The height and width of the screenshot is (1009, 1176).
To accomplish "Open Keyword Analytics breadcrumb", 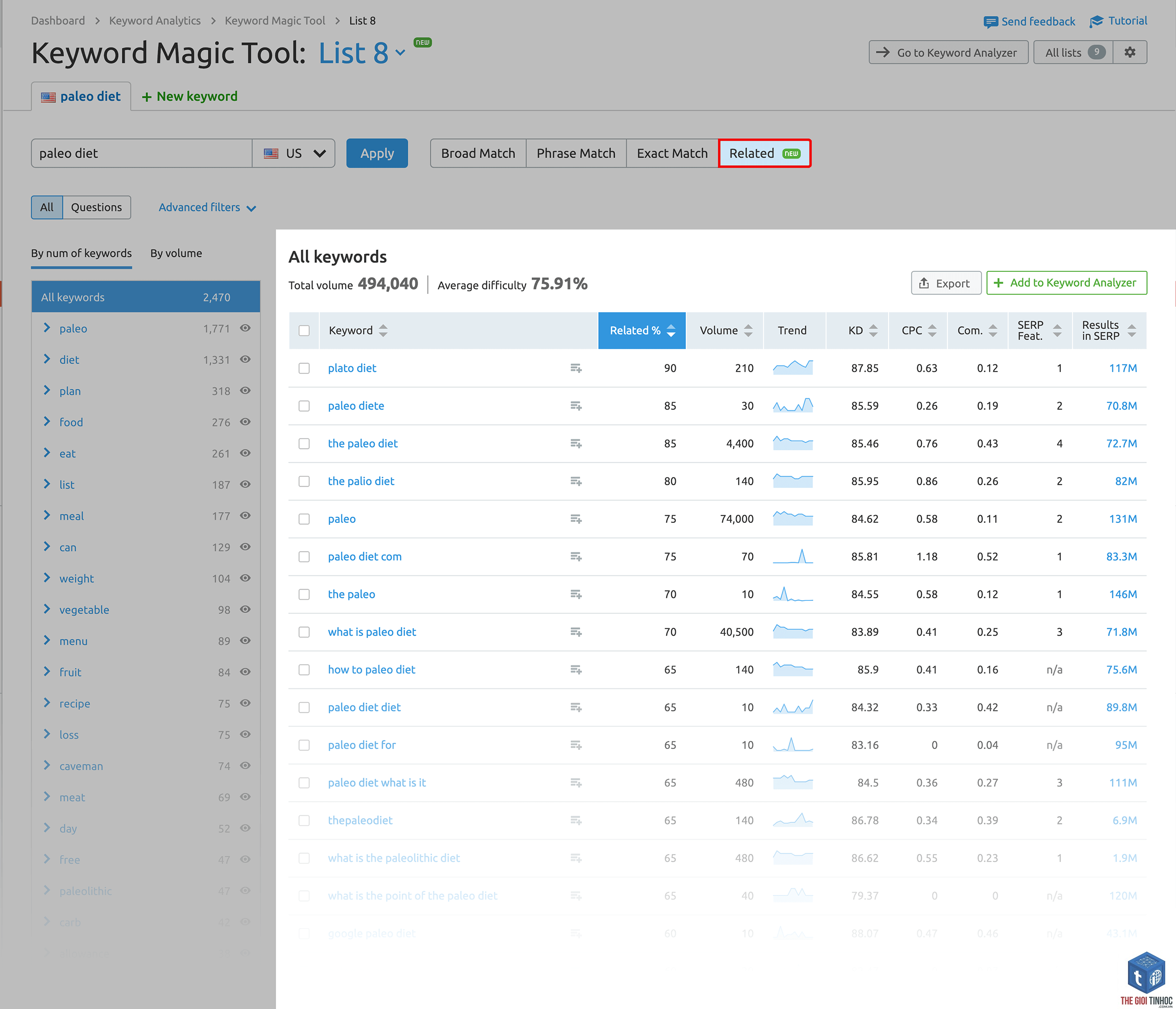I will pos(155,21).
